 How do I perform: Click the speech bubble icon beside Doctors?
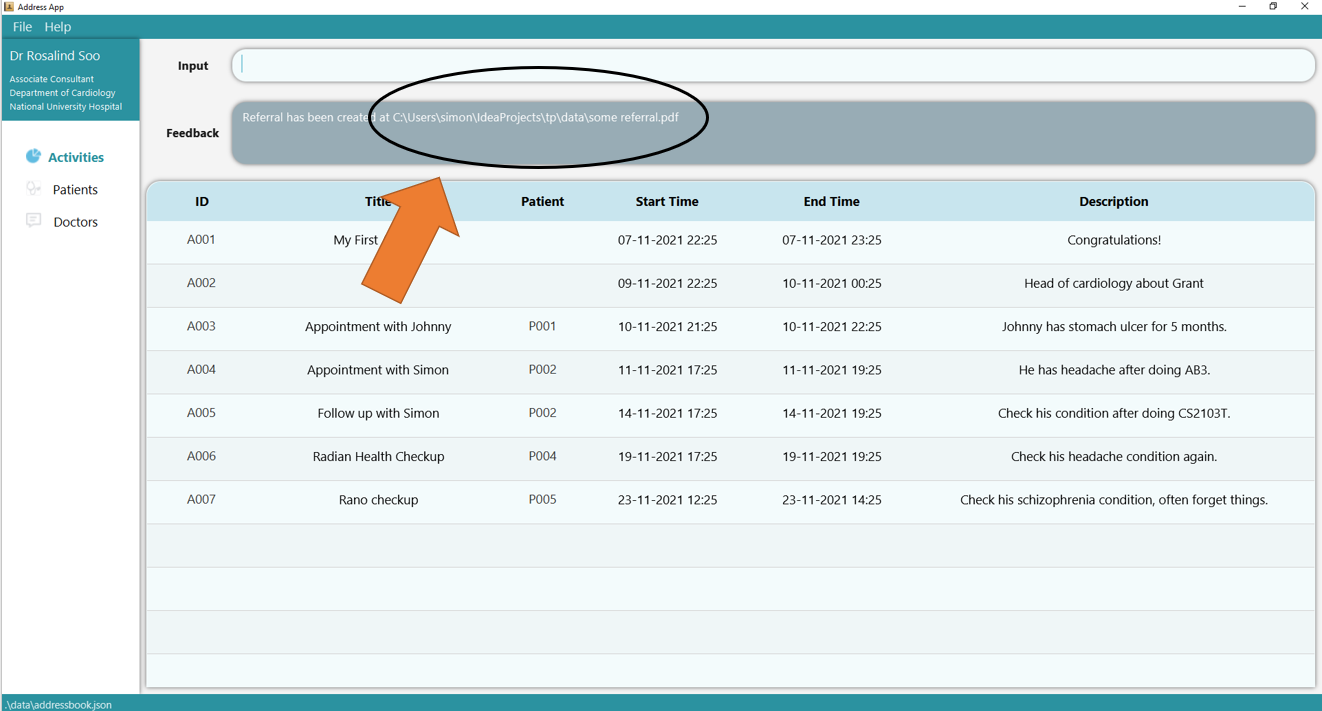click(32, 221)
